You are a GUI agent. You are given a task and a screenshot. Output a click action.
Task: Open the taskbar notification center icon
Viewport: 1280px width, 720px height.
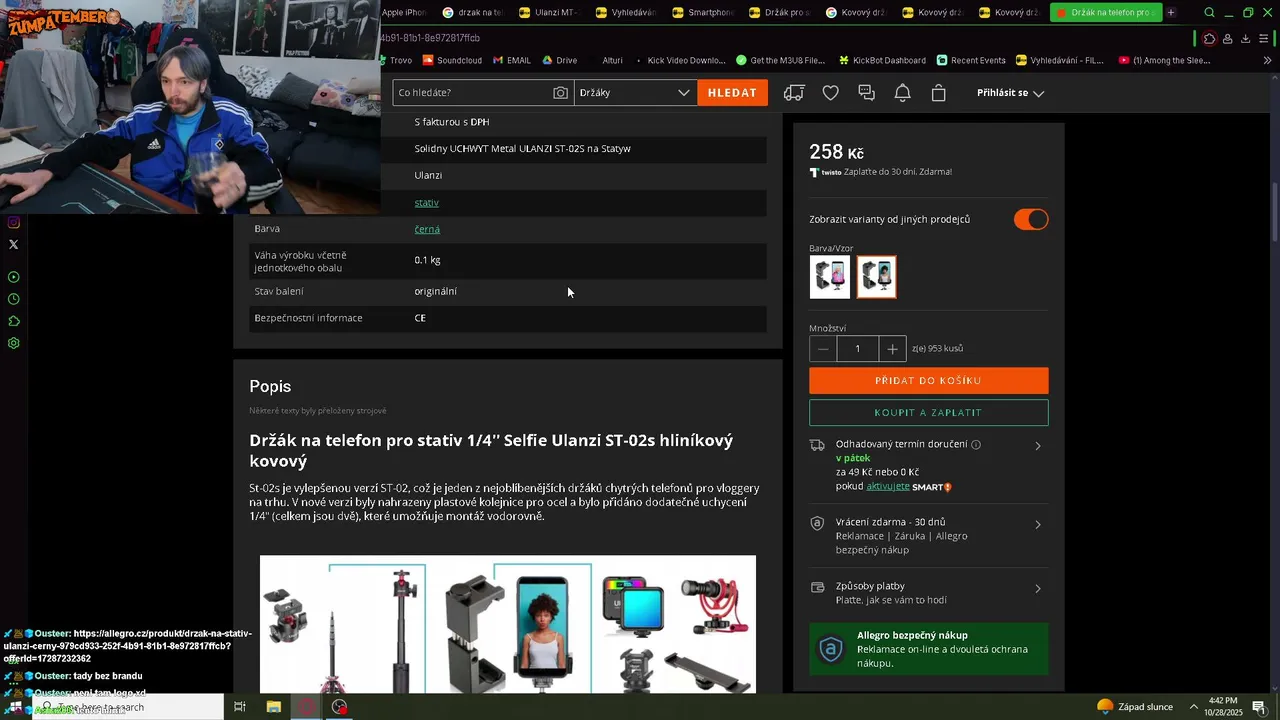(1259, 707)
